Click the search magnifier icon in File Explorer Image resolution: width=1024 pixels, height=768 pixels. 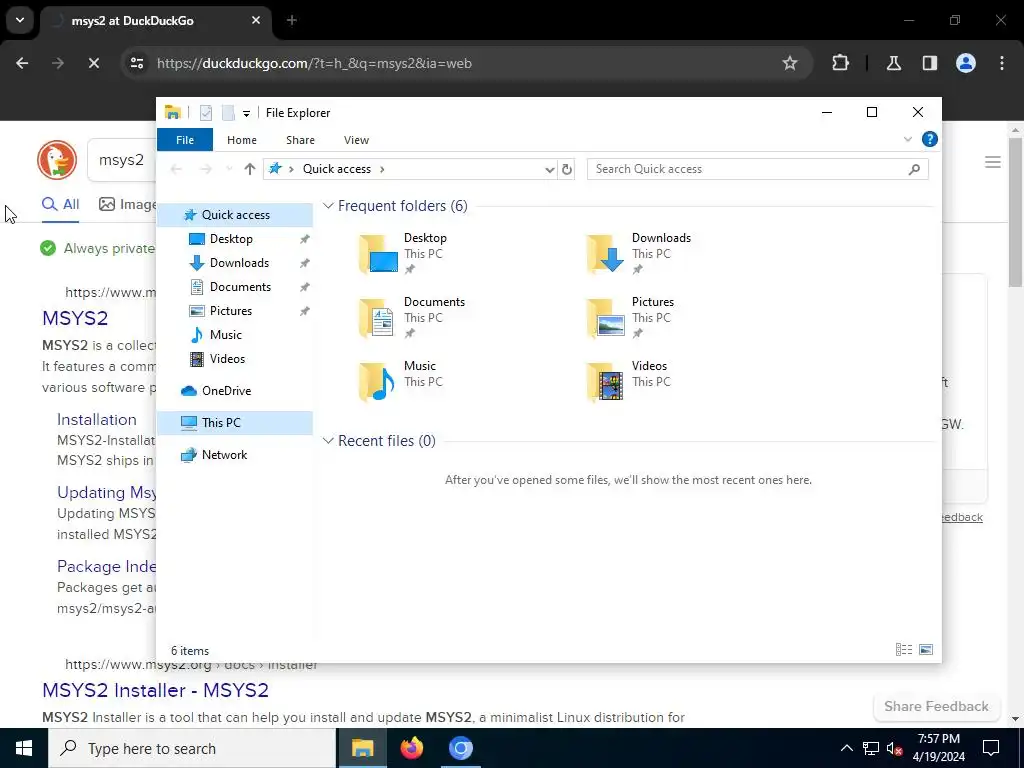(x=914, y=169)
